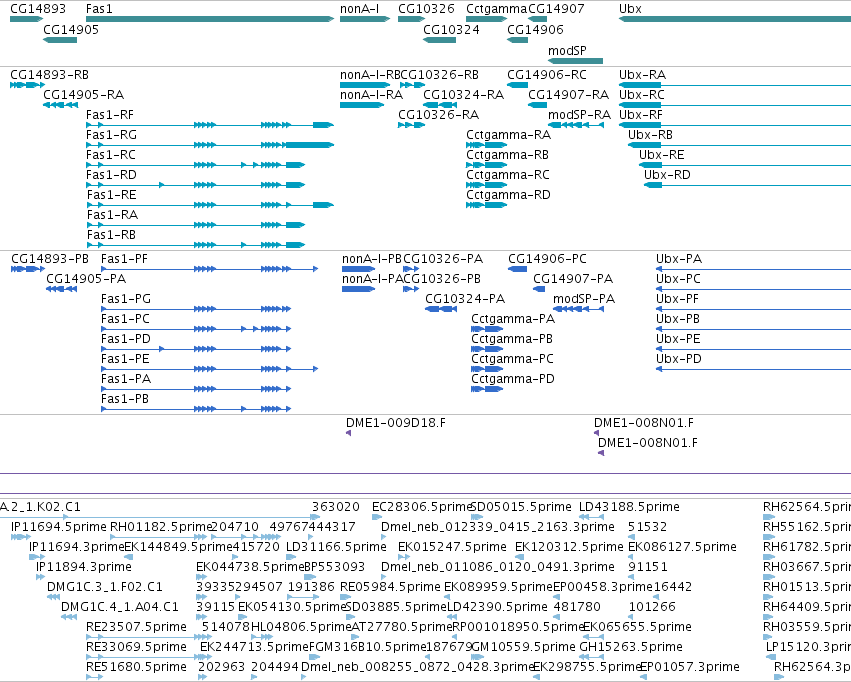Click the 363020 EST label

click(x=336, y=507)
